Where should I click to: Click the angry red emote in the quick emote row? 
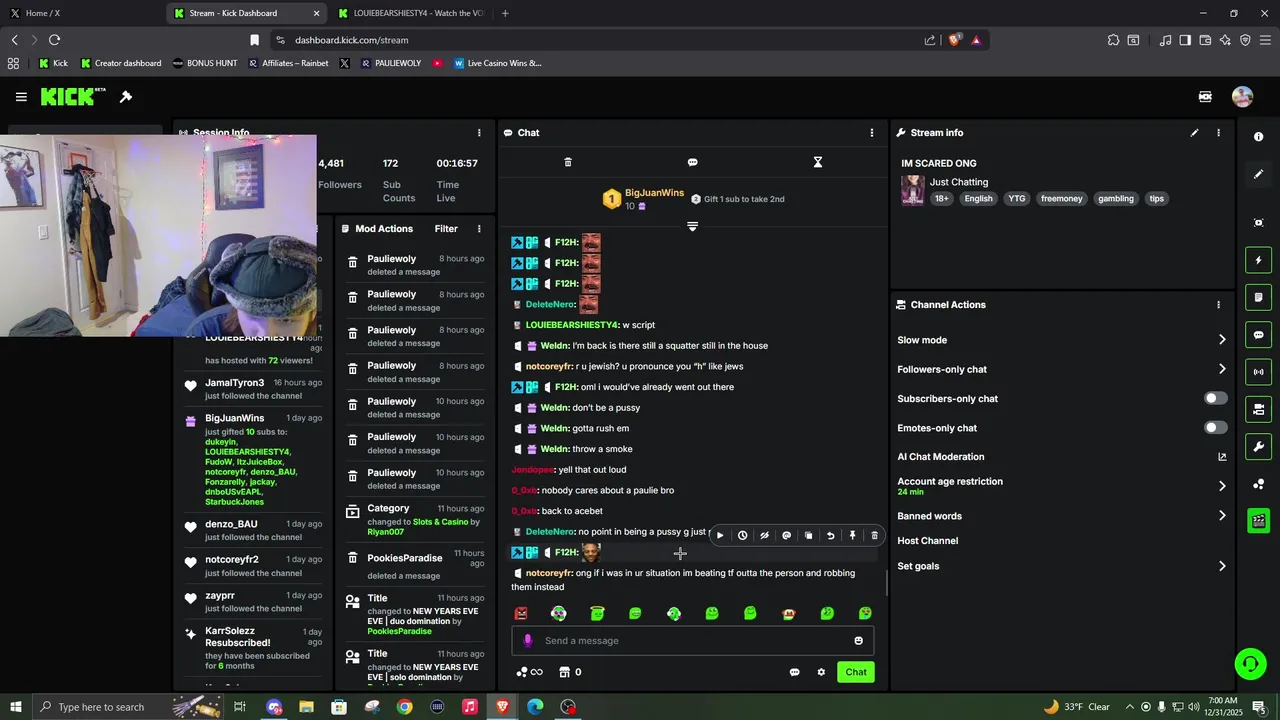(520, 613)
